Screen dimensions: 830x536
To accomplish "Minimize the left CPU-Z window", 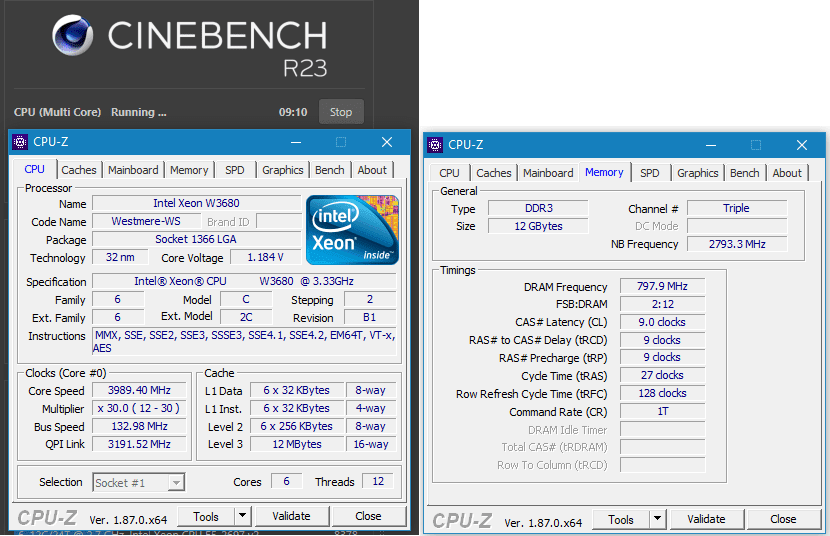I will click(x=296, y=142).
